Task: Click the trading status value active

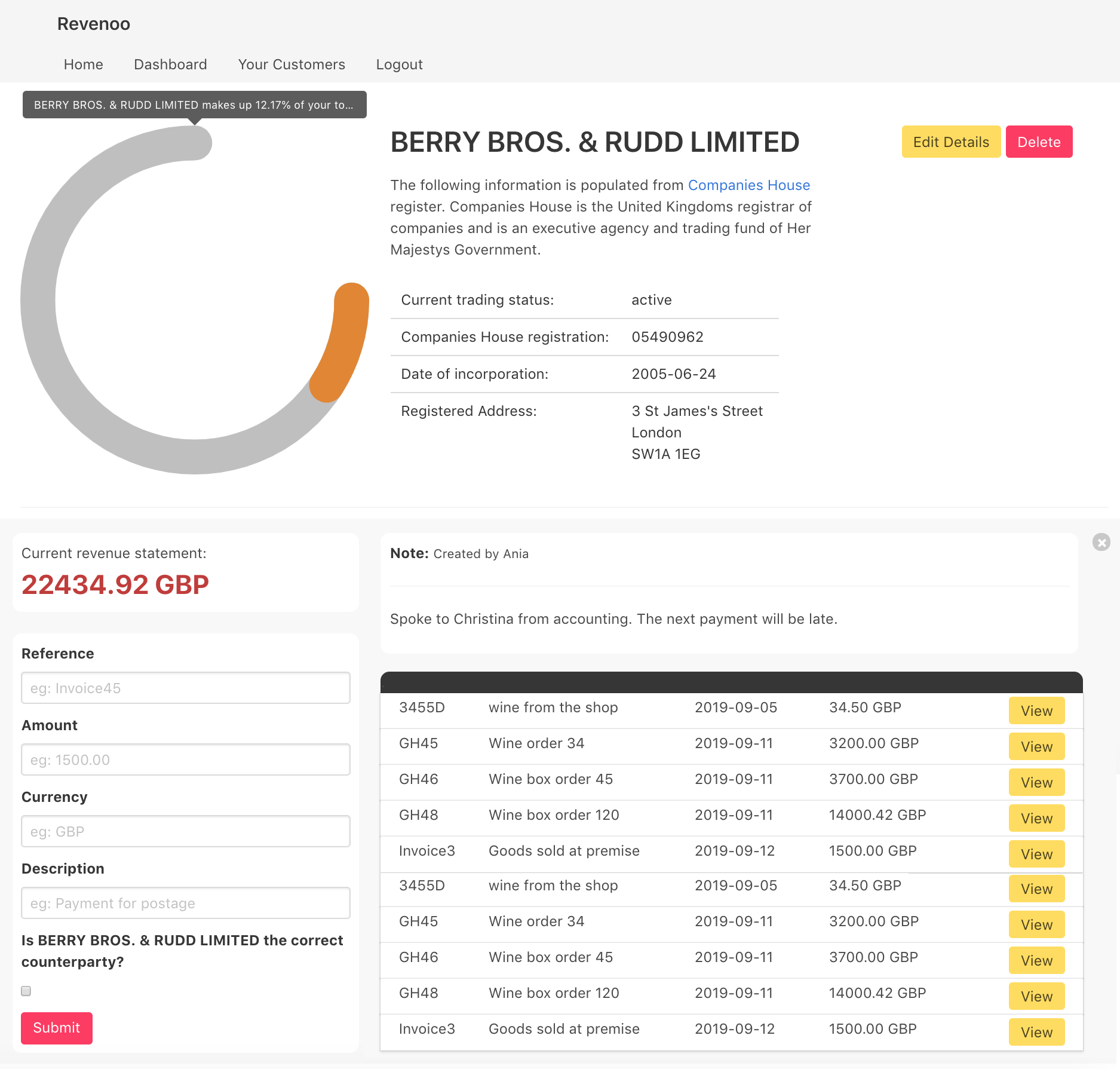Action: click(x=652, y=300)
